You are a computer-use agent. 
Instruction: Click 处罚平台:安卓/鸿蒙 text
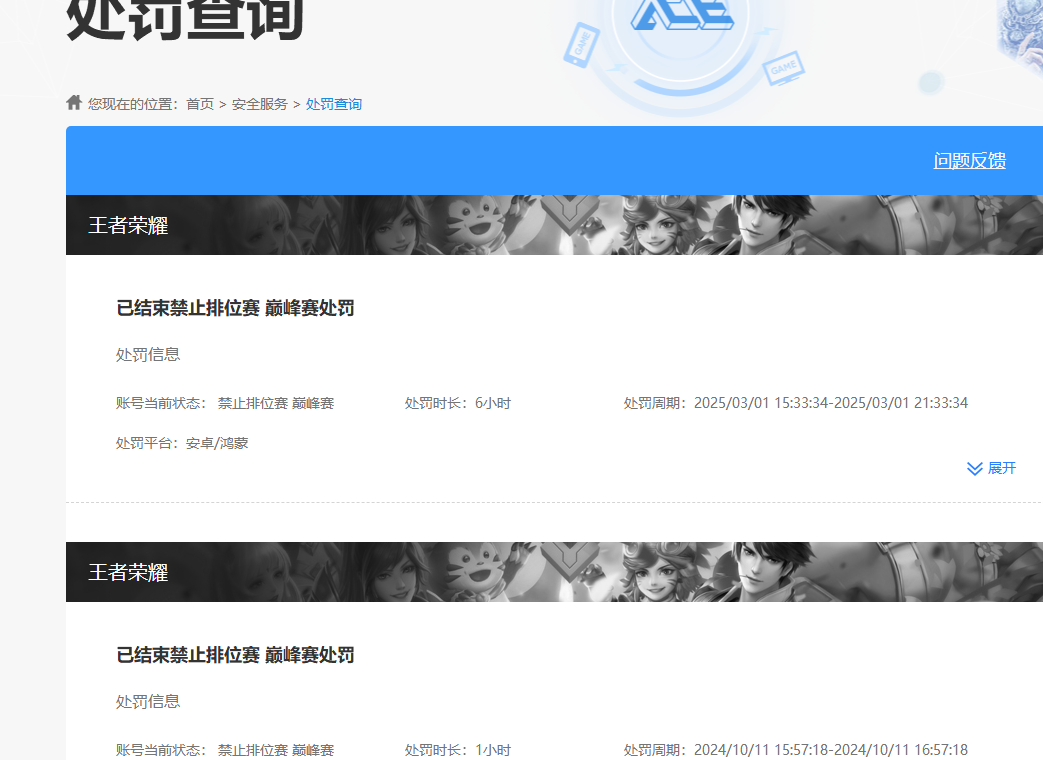point(182,443)
